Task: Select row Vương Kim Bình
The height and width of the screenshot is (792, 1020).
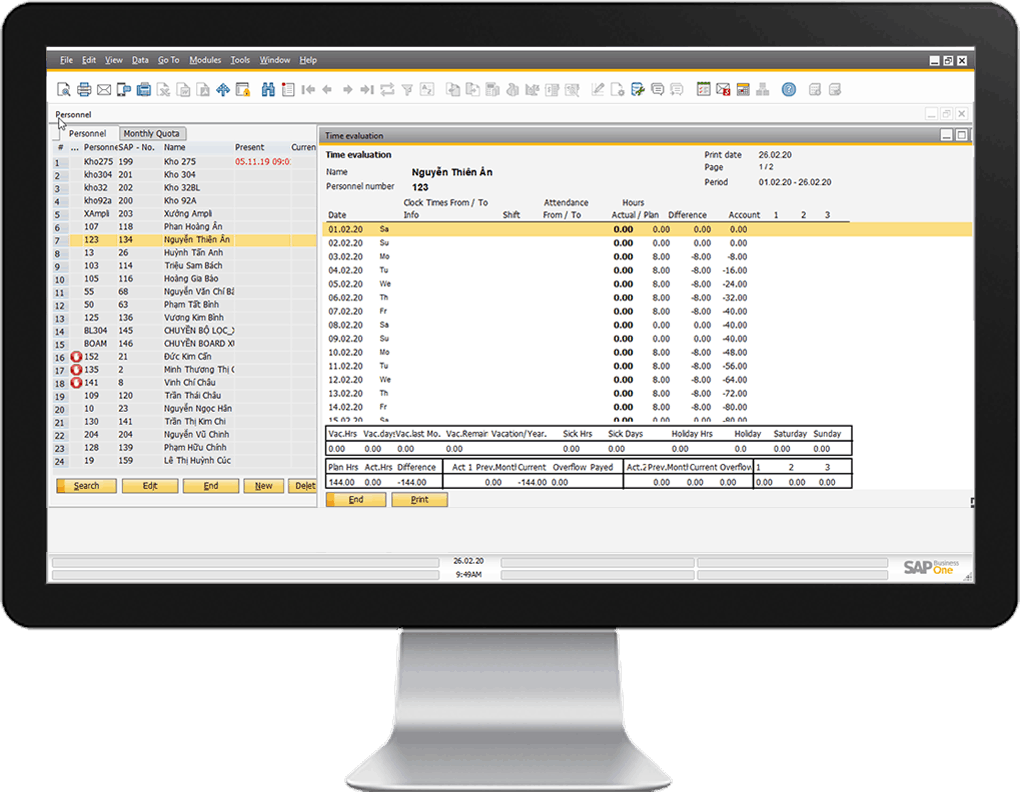Action: (184, 318)
